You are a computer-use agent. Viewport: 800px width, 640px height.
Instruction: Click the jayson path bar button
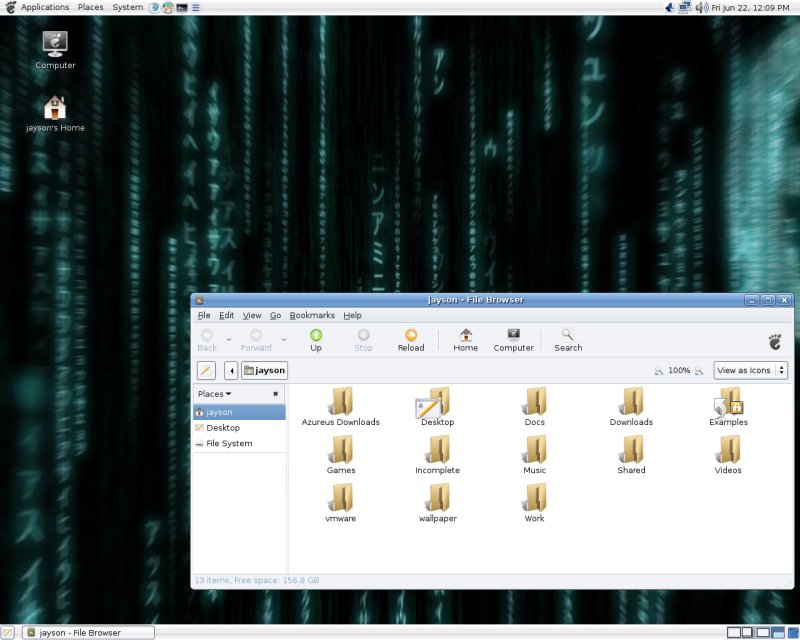click(264, 371)
